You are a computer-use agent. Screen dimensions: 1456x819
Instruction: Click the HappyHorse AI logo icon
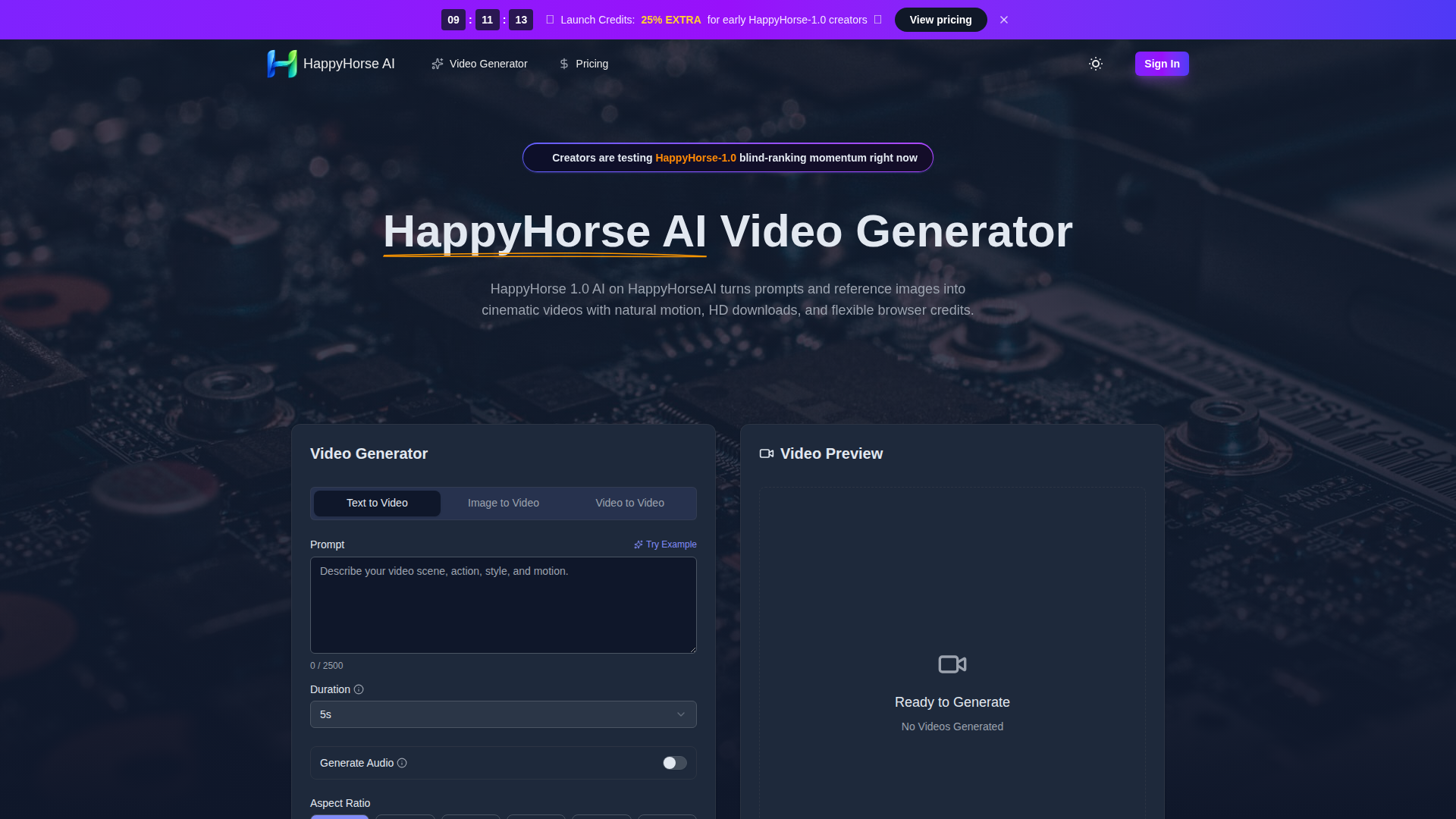coord(282,64)
